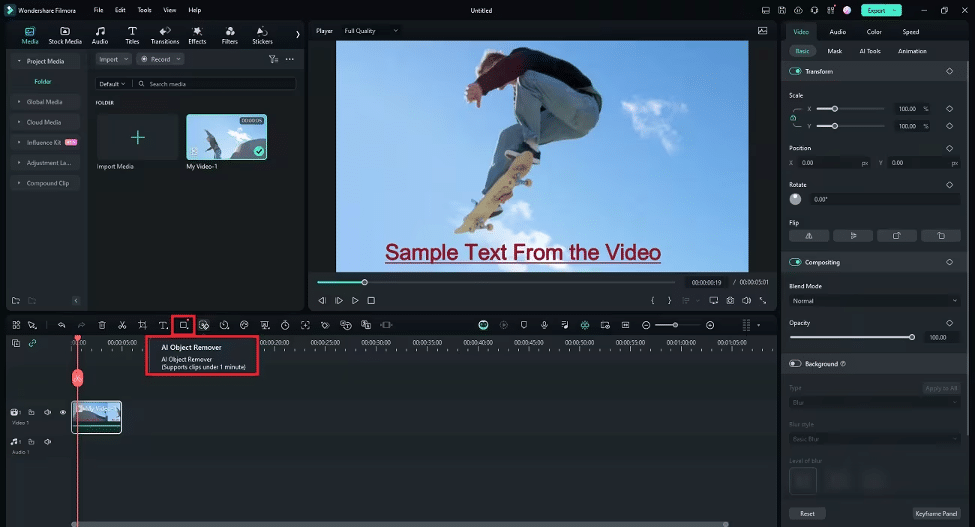Delete clip using the trash icon
The width and height of the screenshot is (977, 527).
(x=102, y=325)
